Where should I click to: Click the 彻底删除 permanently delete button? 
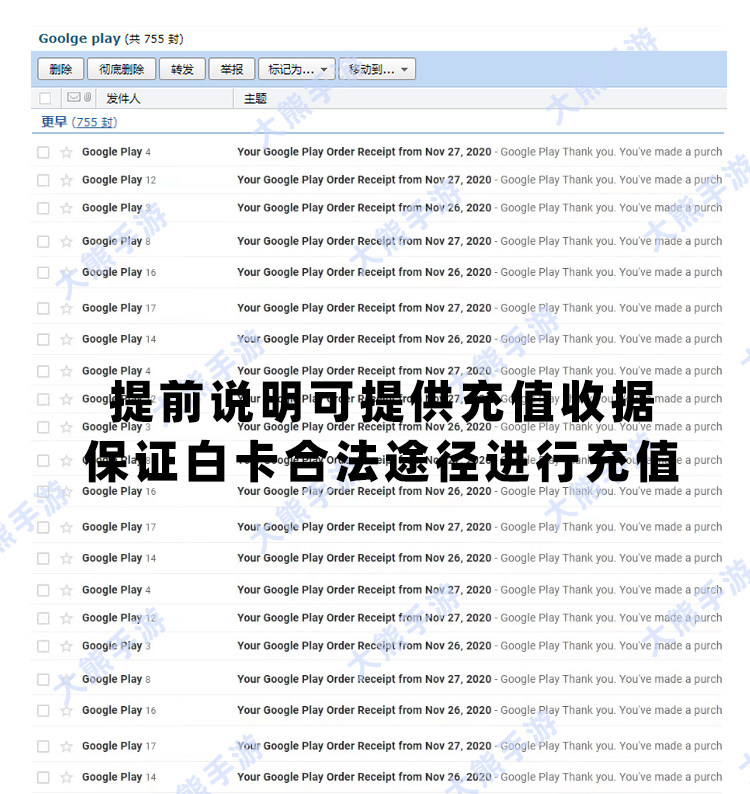pos(121,69)
